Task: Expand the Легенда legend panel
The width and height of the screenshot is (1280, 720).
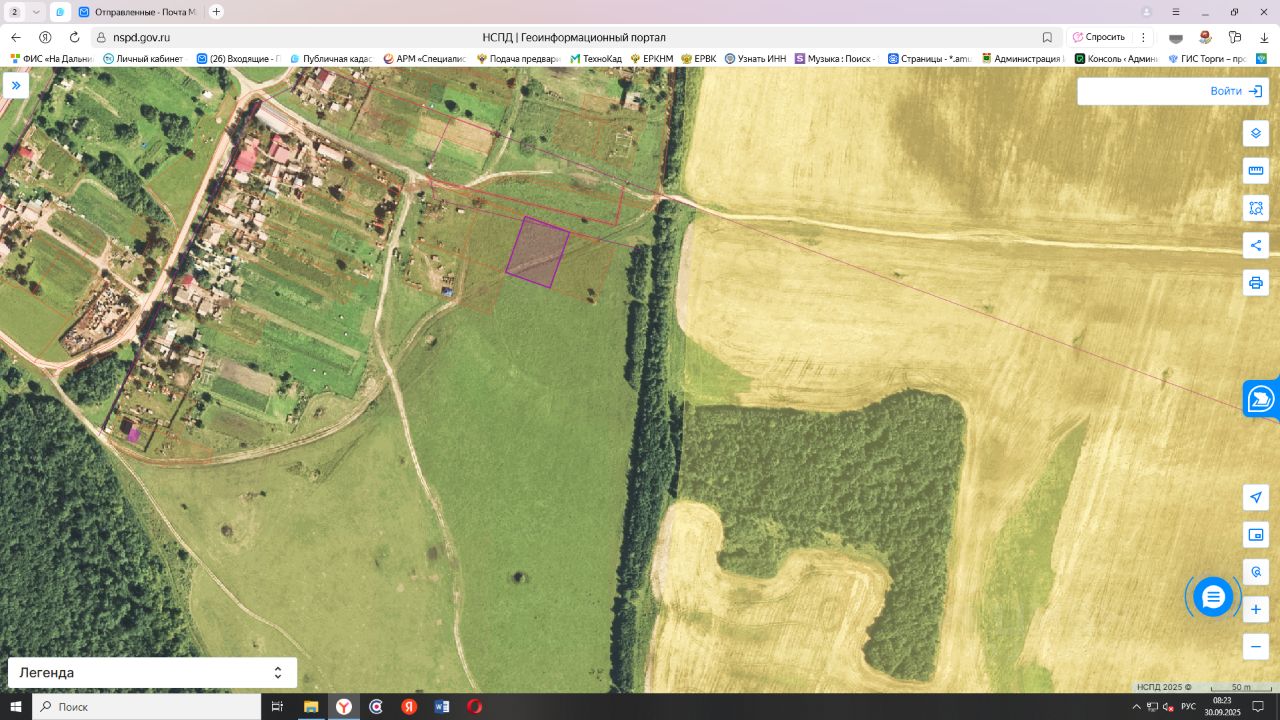Action: pyautogui.click(x=152, y=673)
